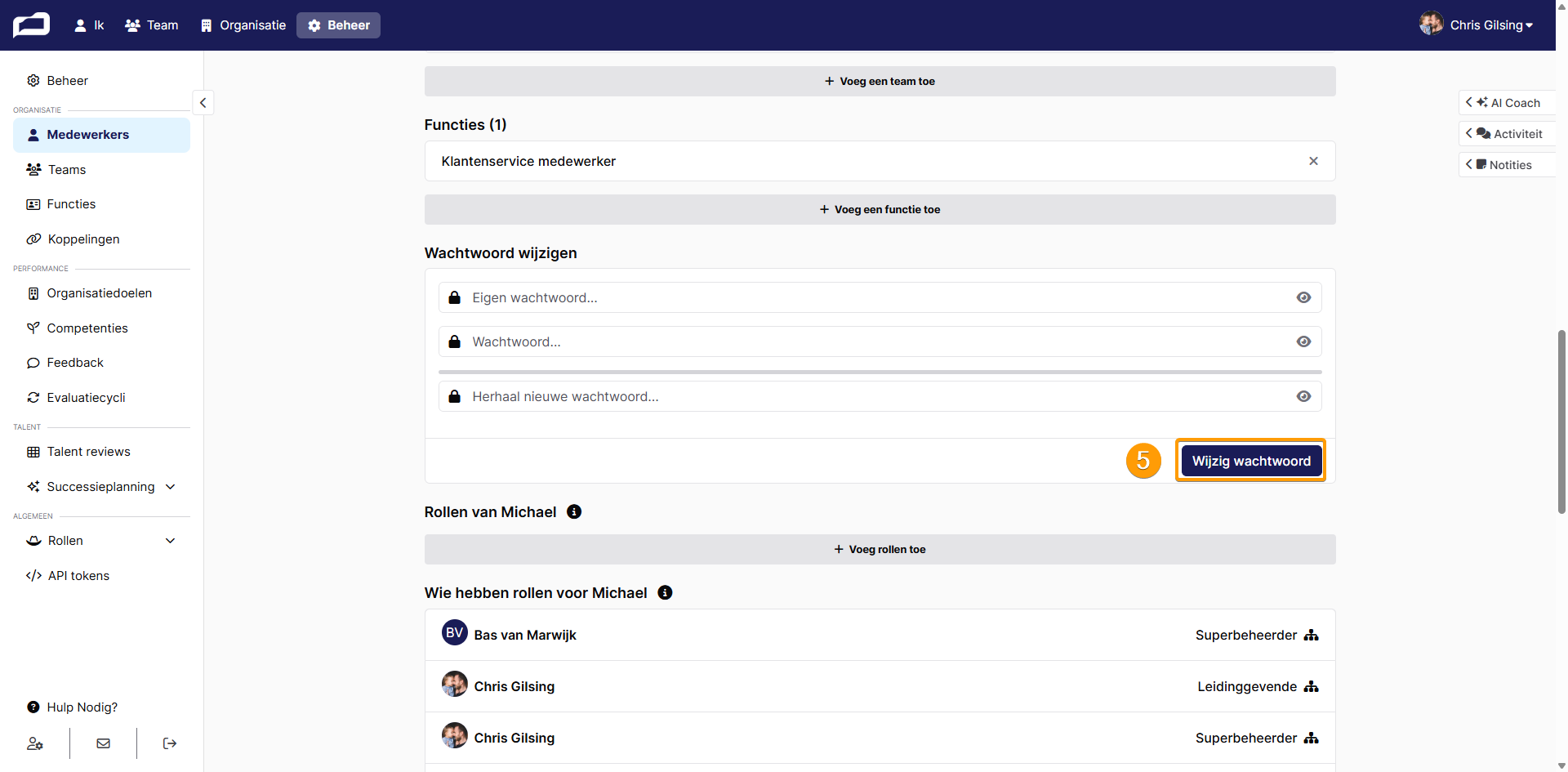The image size is (1568, 772).
Task: Click the page's vertical scrollbar
Action: [x=1561, y=422]
